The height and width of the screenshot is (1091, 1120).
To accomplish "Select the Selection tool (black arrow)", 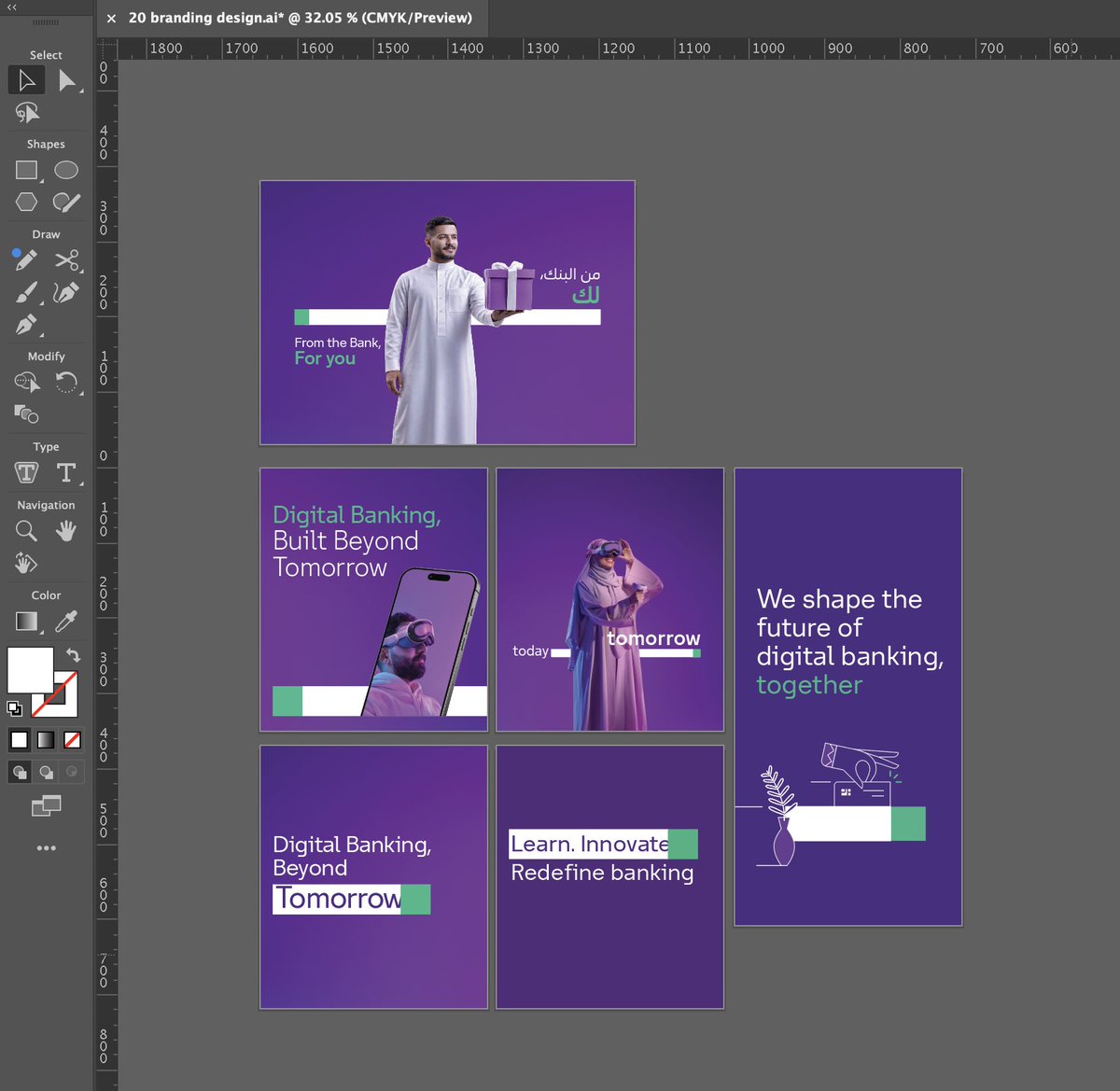I will tap(26, 81).
